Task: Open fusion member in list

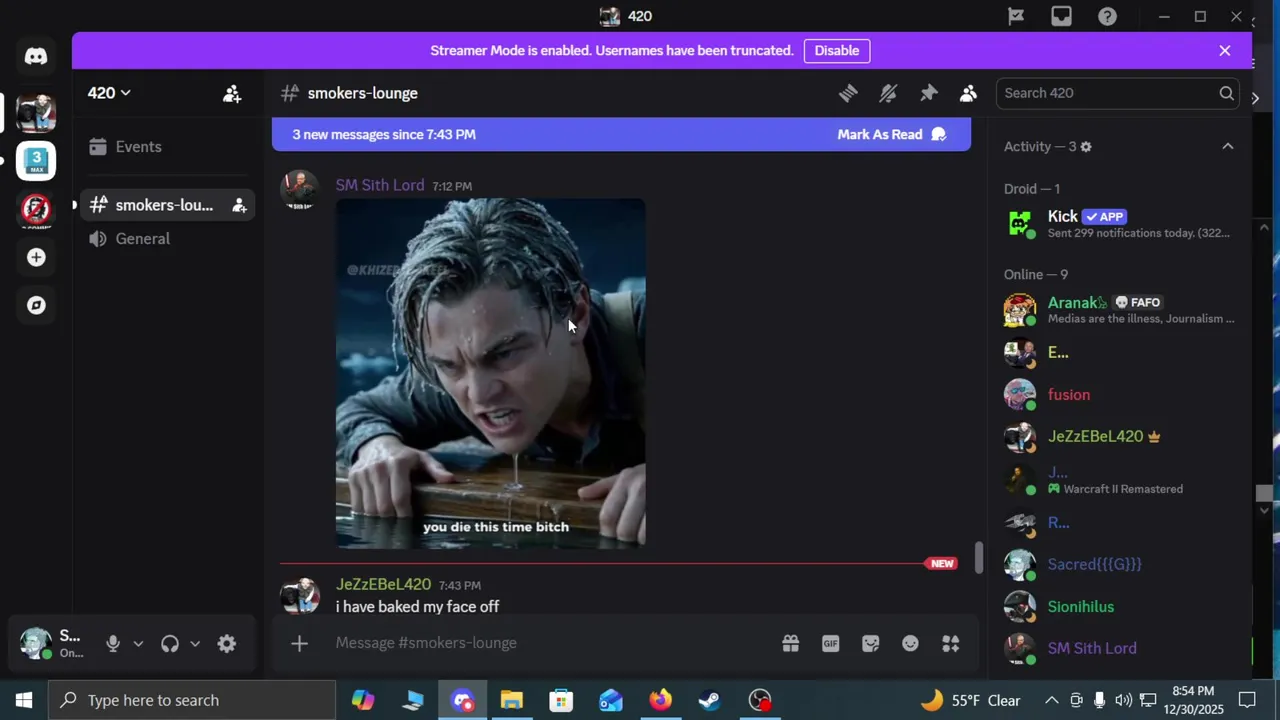Action: tap(1119, 395)
